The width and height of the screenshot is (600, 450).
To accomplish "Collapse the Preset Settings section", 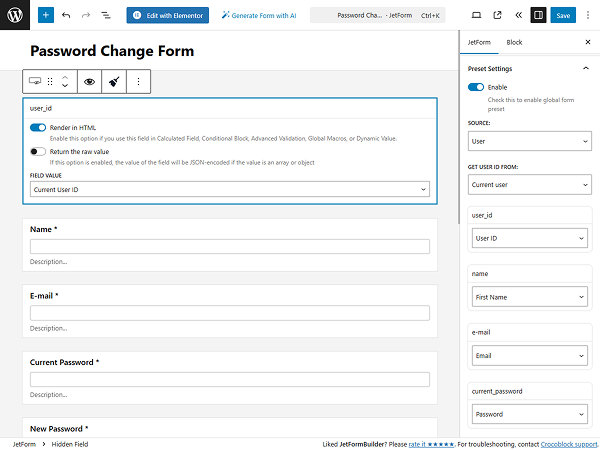I will (x=586, y=67).
